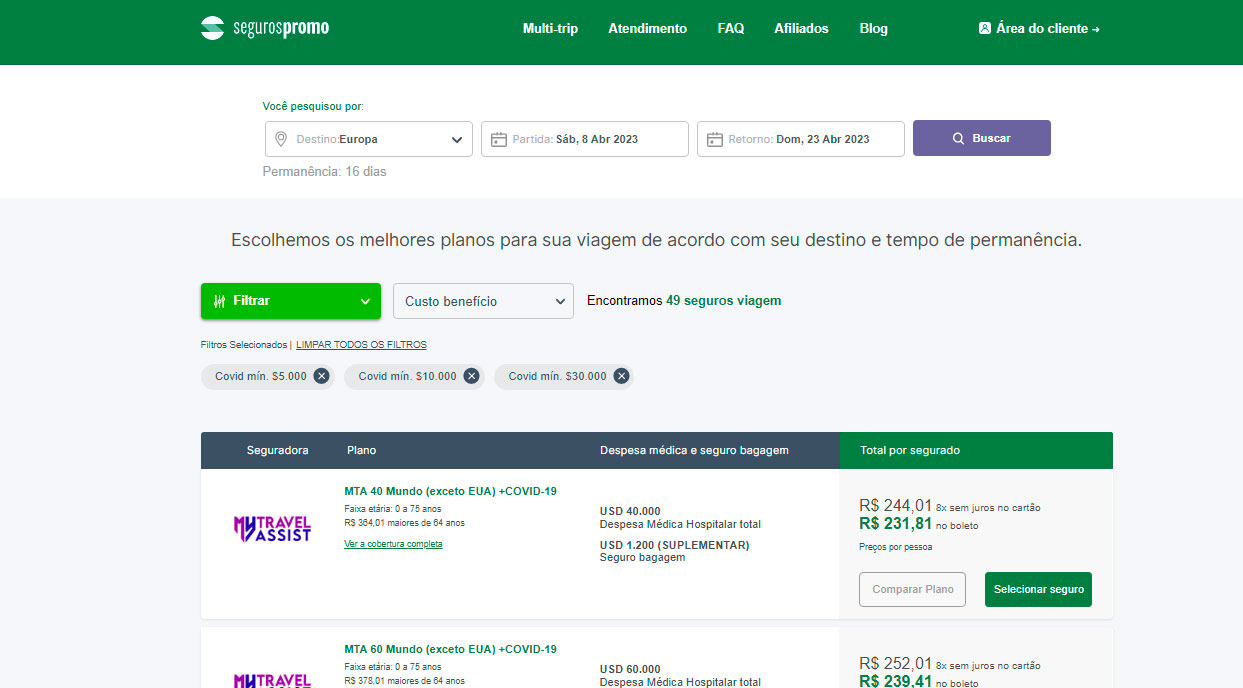Click the sliders icon on Filtrar button
The image size is (1243, 688).
coord(219,300)
